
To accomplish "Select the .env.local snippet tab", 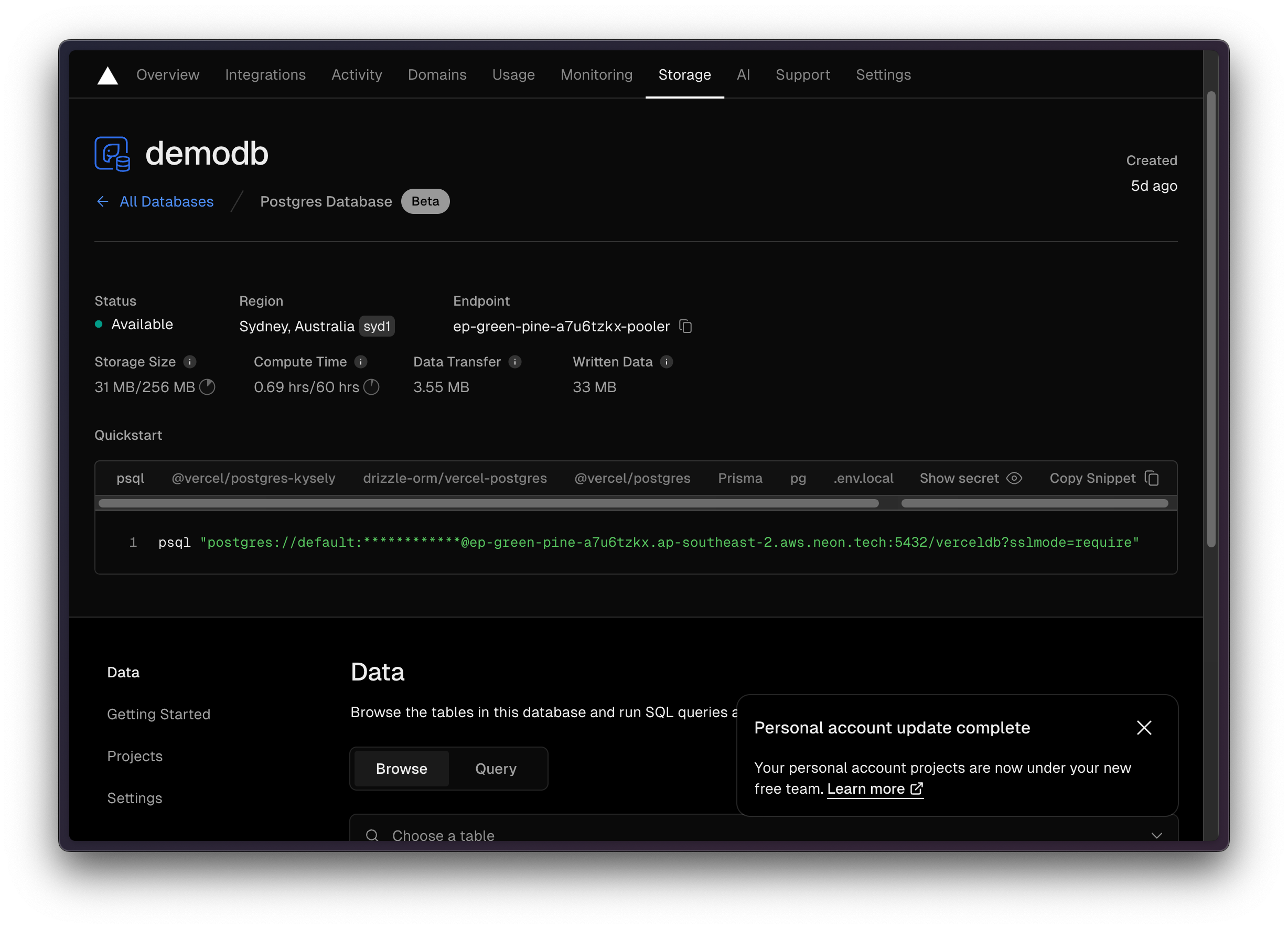I will point(863,478).
